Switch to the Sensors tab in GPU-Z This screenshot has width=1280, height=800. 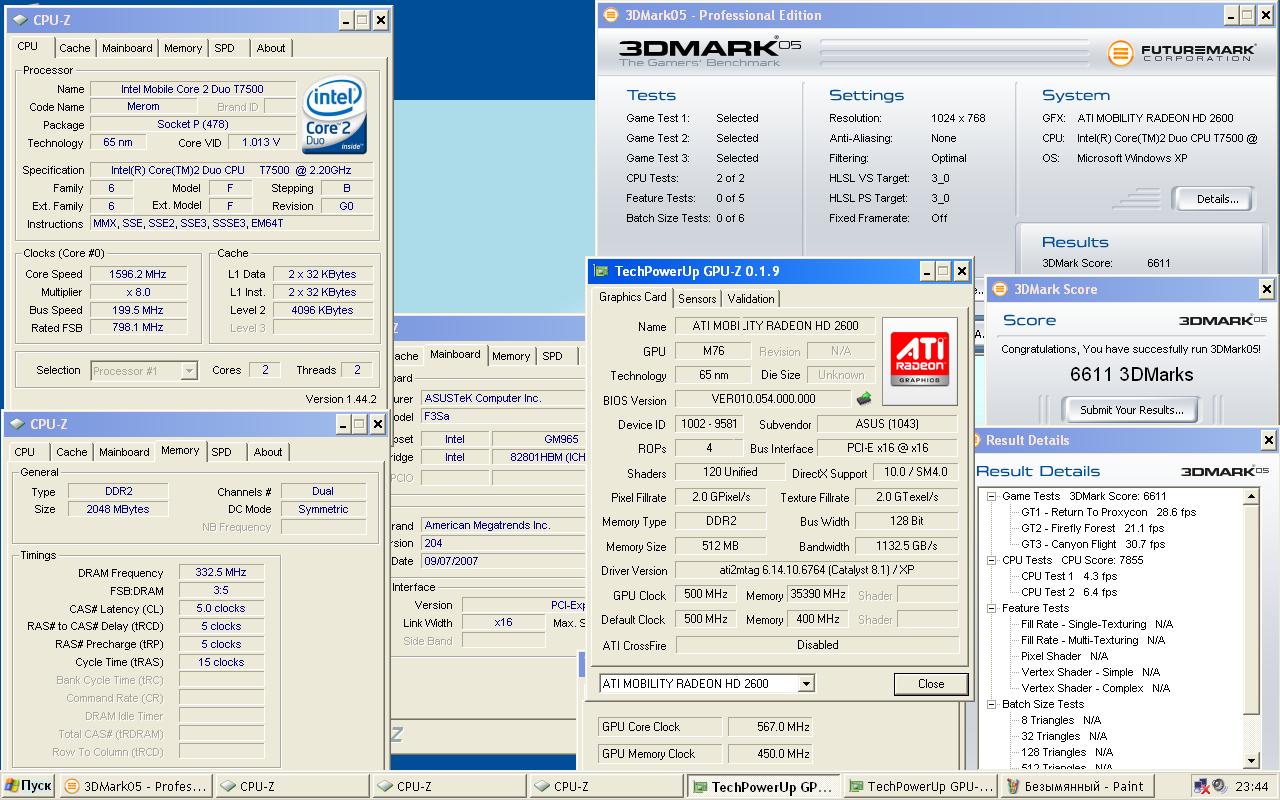pos(697,299)
